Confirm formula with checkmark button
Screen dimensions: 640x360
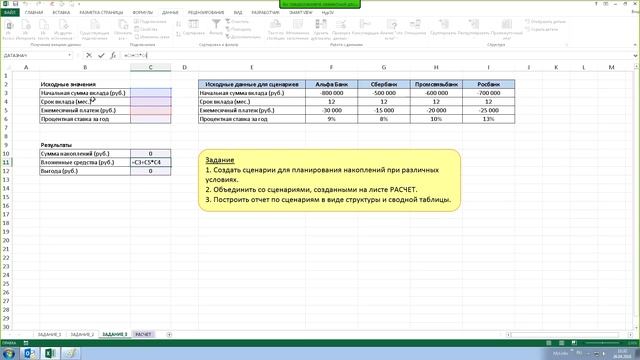click(101, 55)
